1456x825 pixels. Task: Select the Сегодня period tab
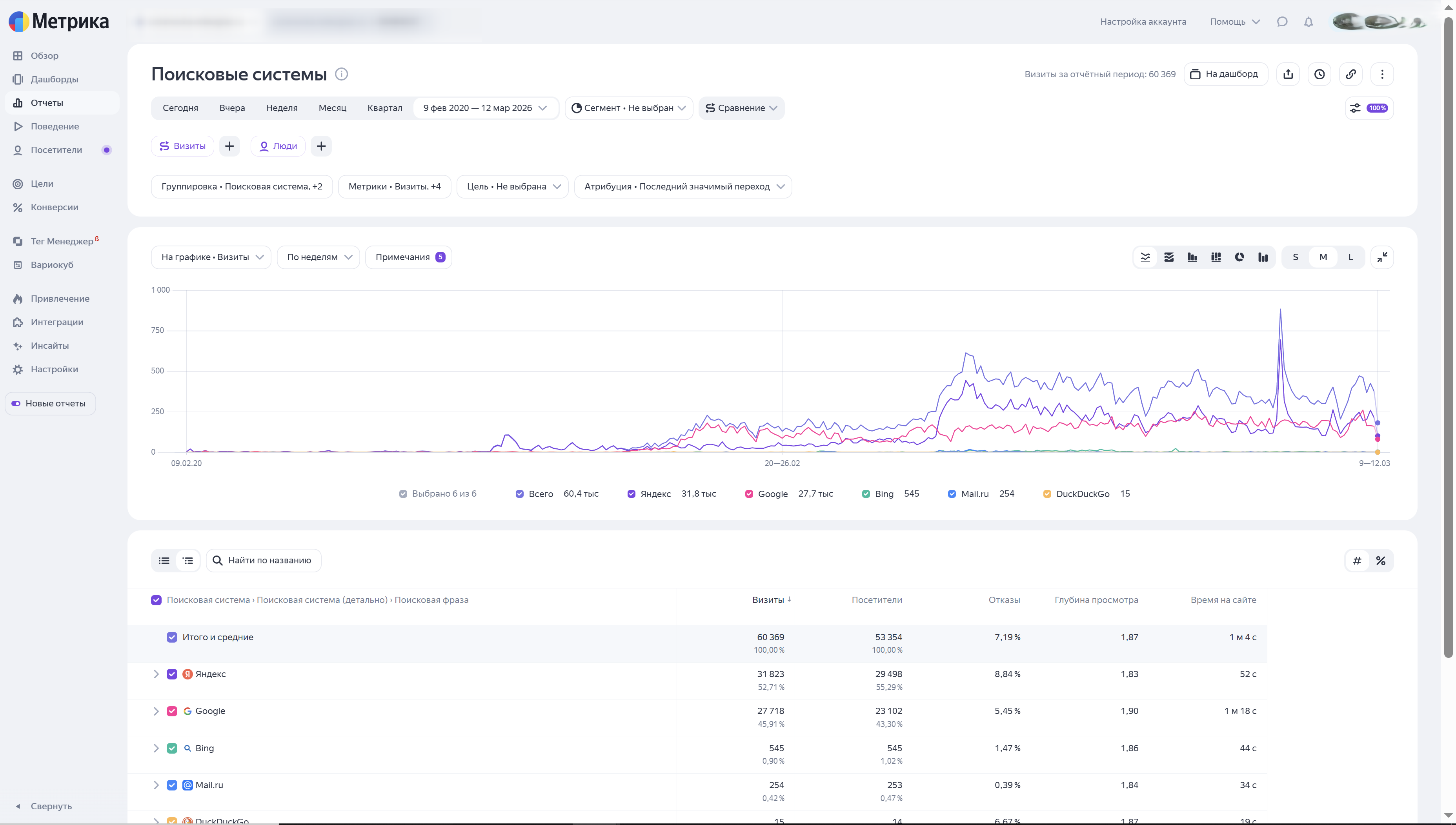pos(181,108)
